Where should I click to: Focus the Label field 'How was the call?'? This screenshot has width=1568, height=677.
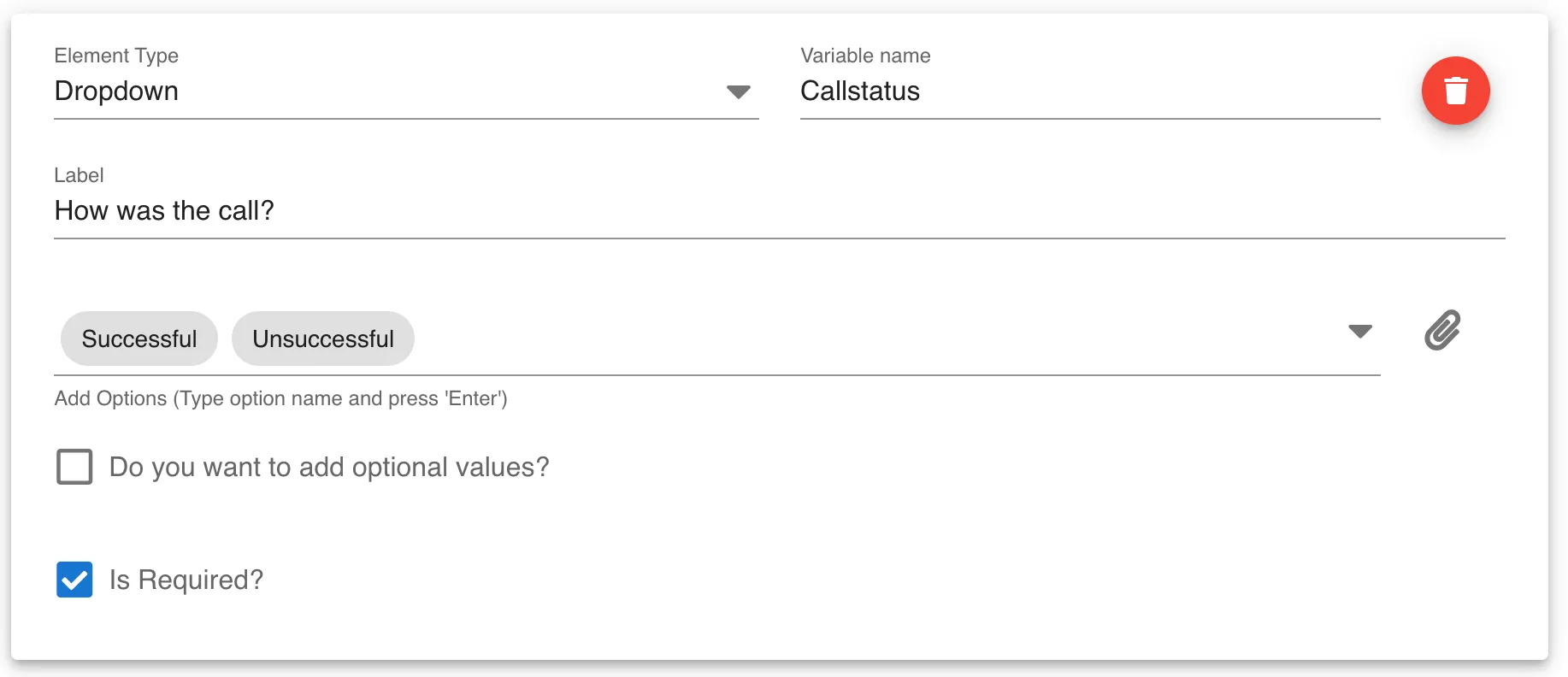(x=780, y=210)
